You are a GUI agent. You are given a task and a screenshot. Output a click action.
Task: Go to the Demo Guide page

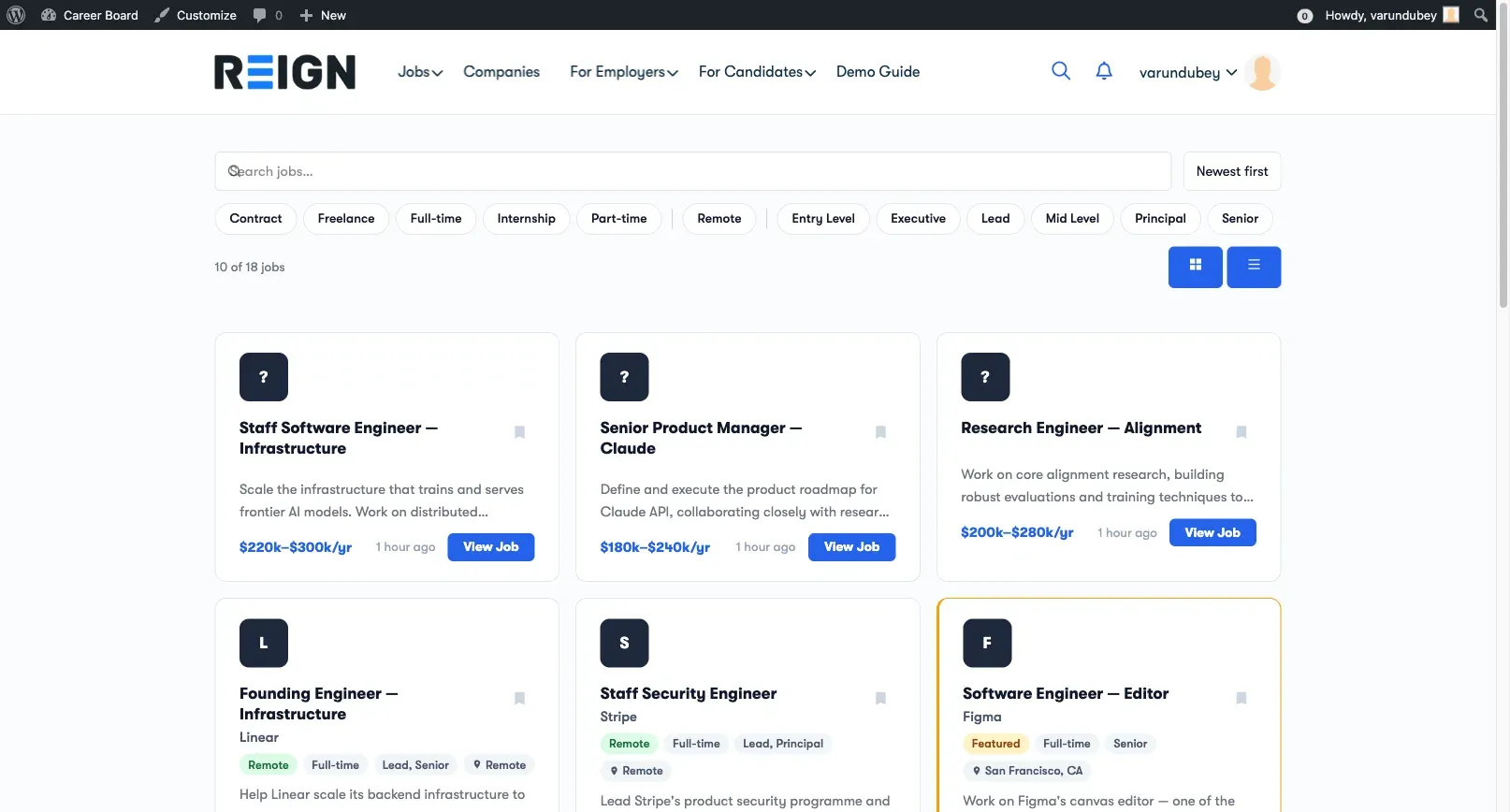[878, 72]
